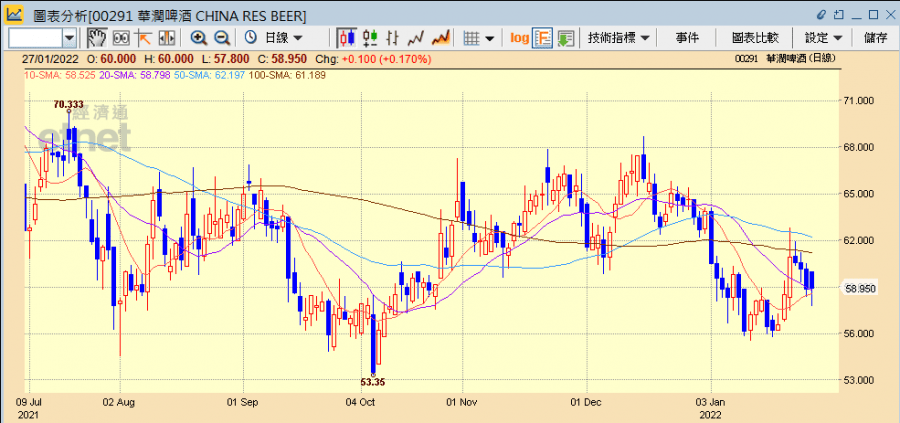
Task: Toggle the green download arrow panel button
Action: [566, 38]
